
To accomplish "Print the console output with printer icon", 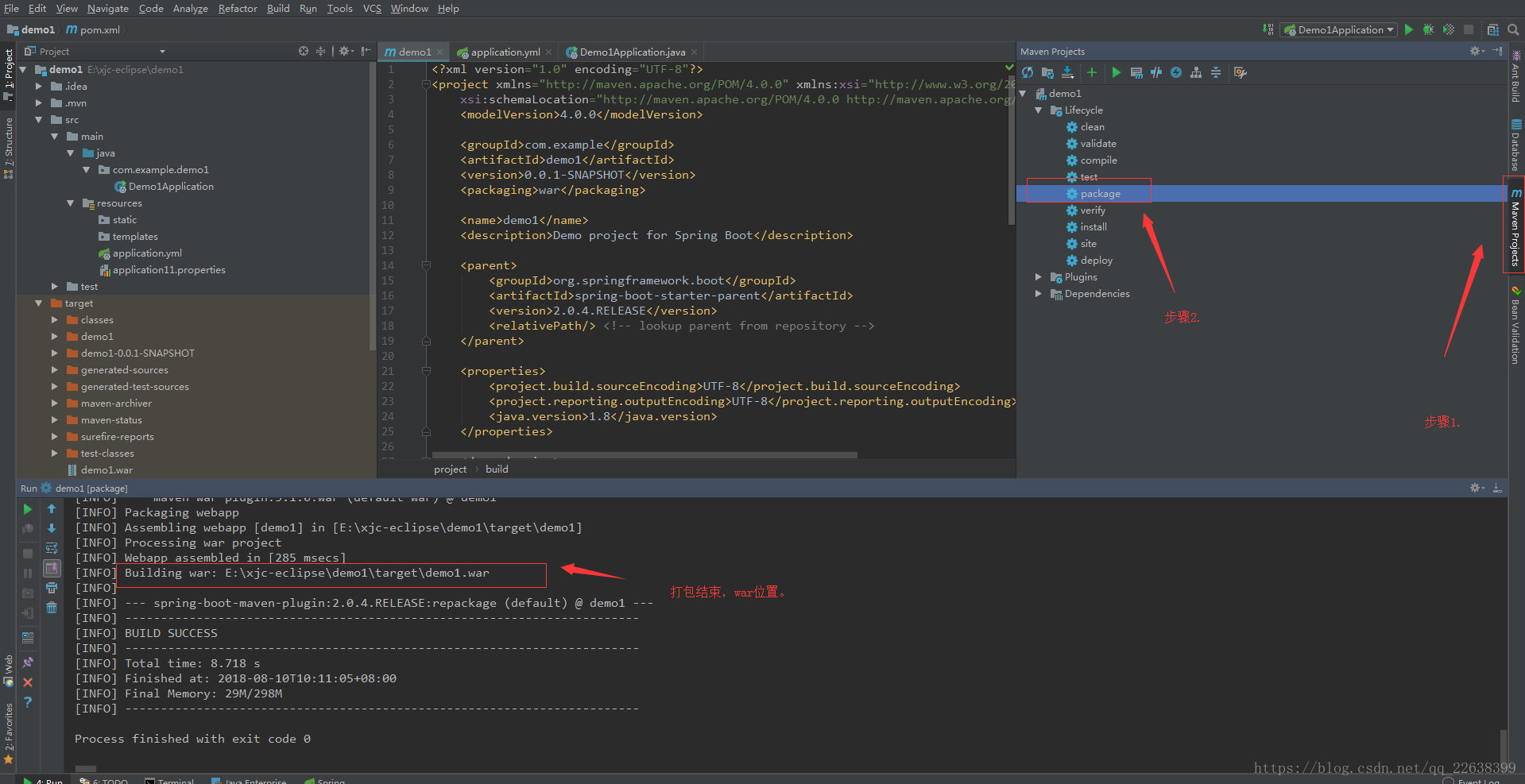I will 52,588.
